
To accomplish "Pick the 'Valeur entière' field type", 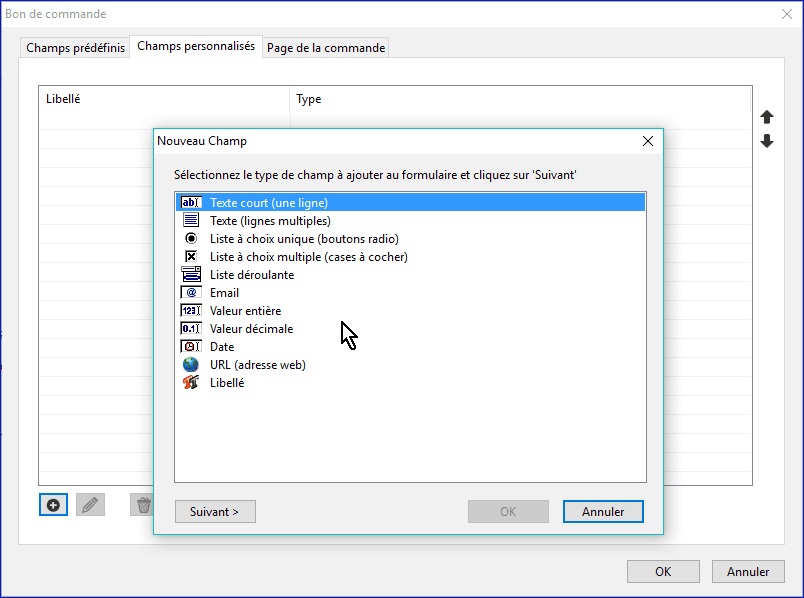I will click(245, 311).
